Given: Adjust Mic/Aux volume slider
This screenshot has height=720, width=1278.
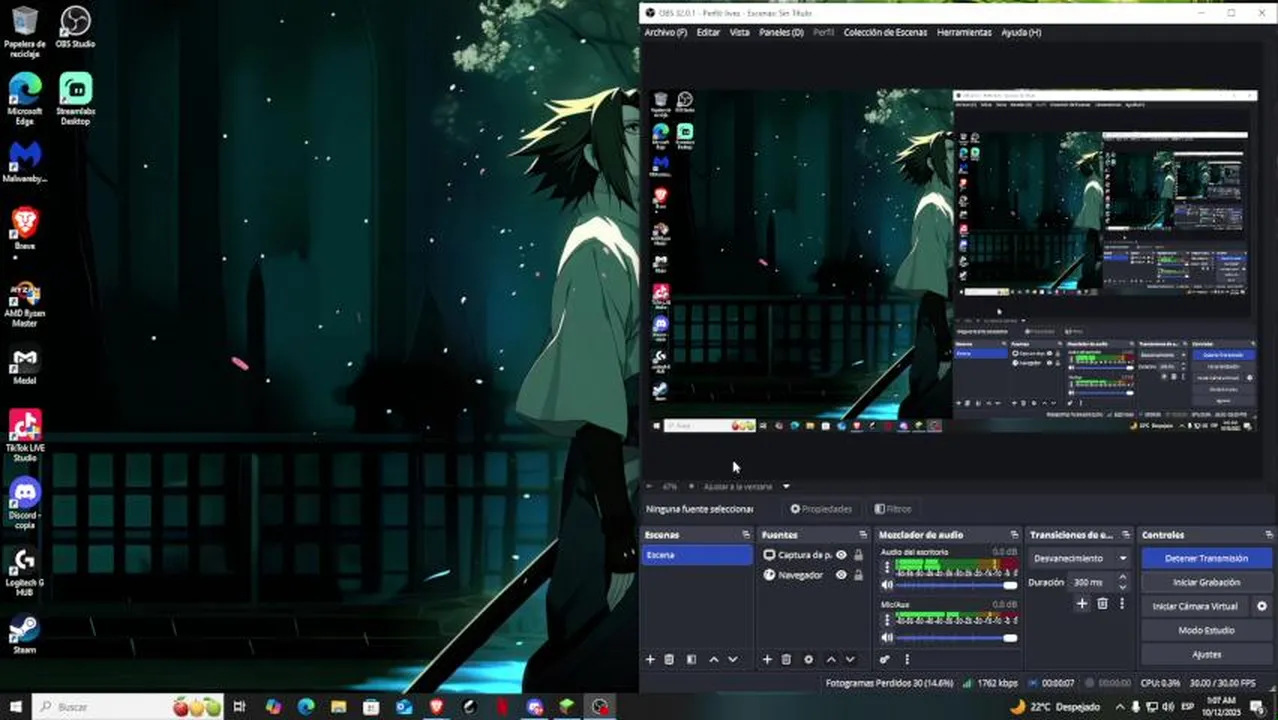Looking at the screenshot, I should tap(957, 638).
